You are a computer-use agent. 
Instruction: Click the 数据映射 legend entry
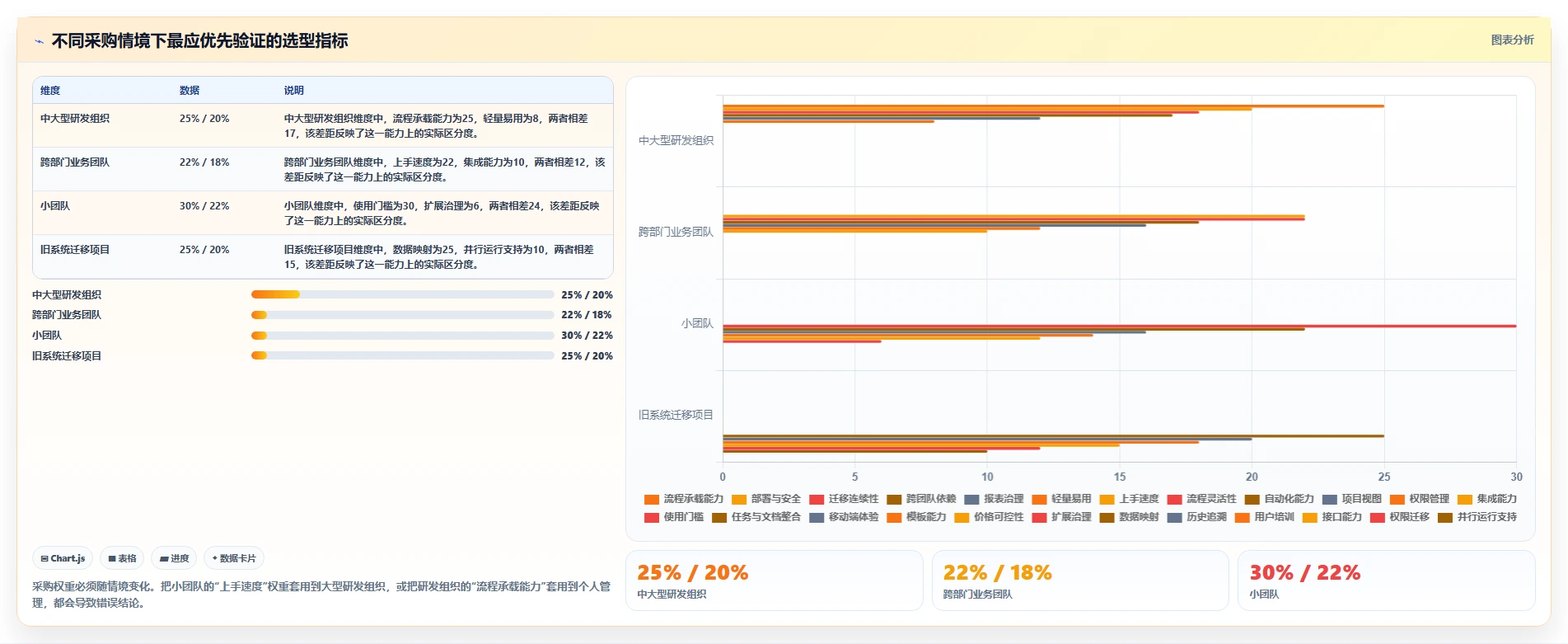[x=1129, y=517]
